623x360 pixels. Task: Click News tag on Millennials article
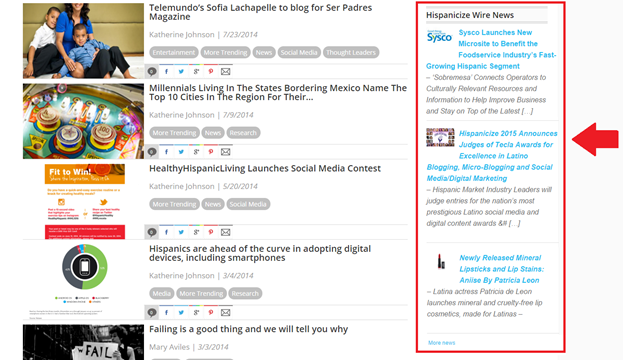[x=213, y=133]
